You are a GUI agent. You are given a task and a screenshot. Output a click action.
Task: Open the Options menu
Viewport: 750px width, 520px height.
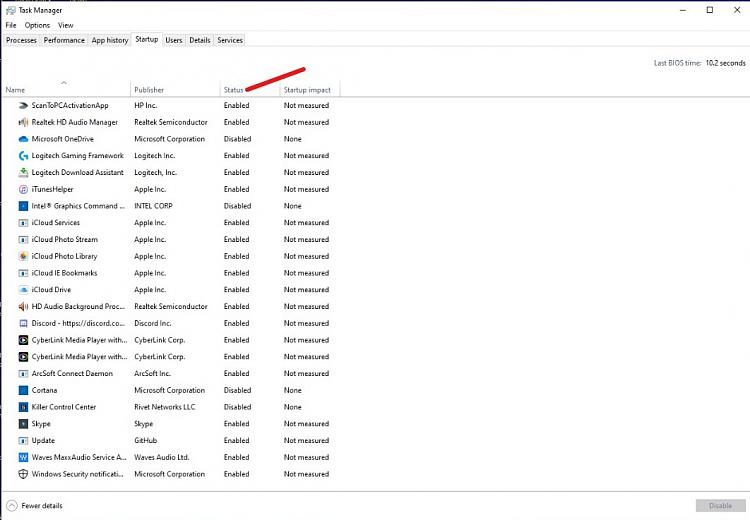(37, 25)
